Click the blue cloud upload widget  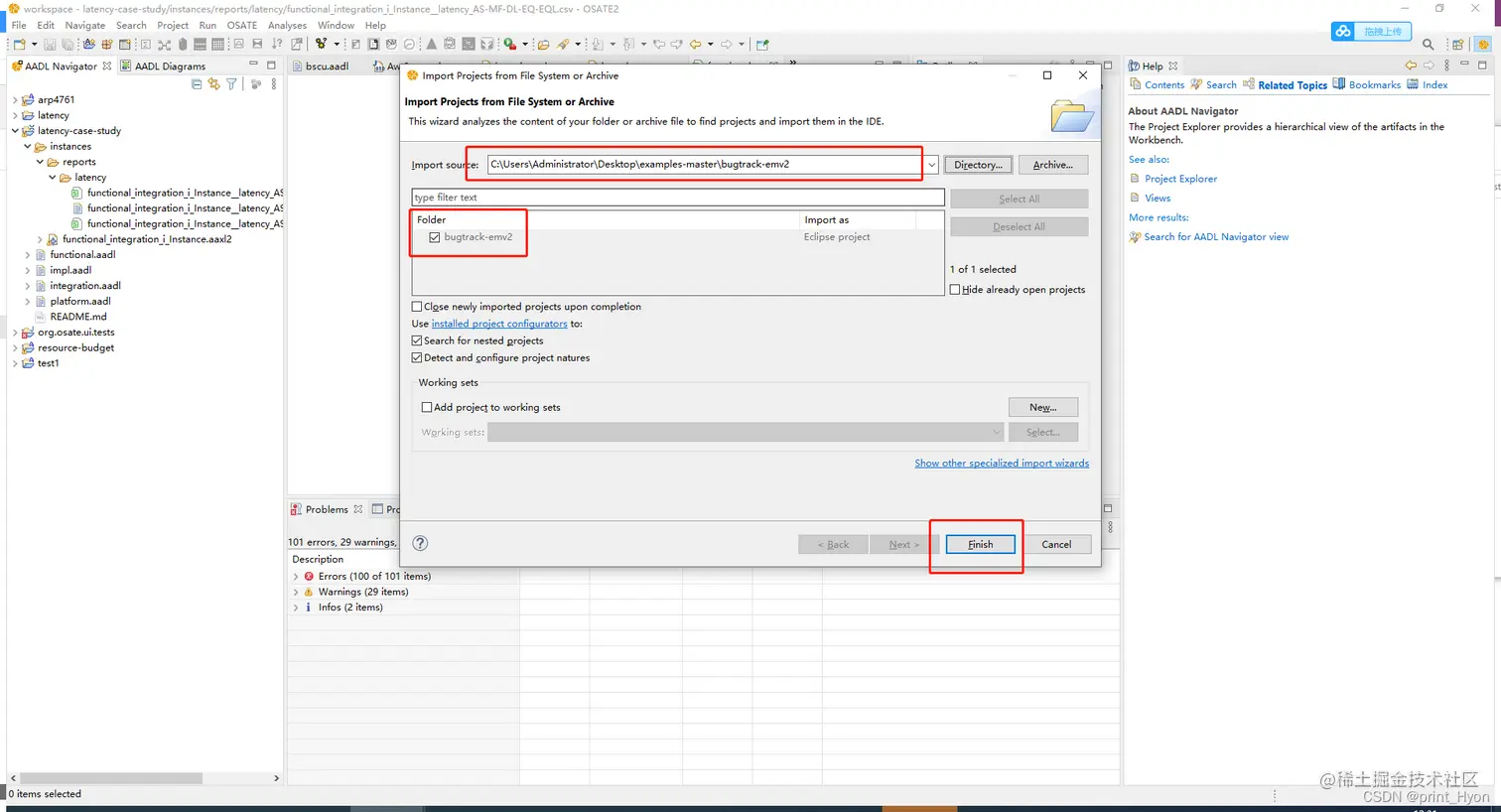point(1371,32)
